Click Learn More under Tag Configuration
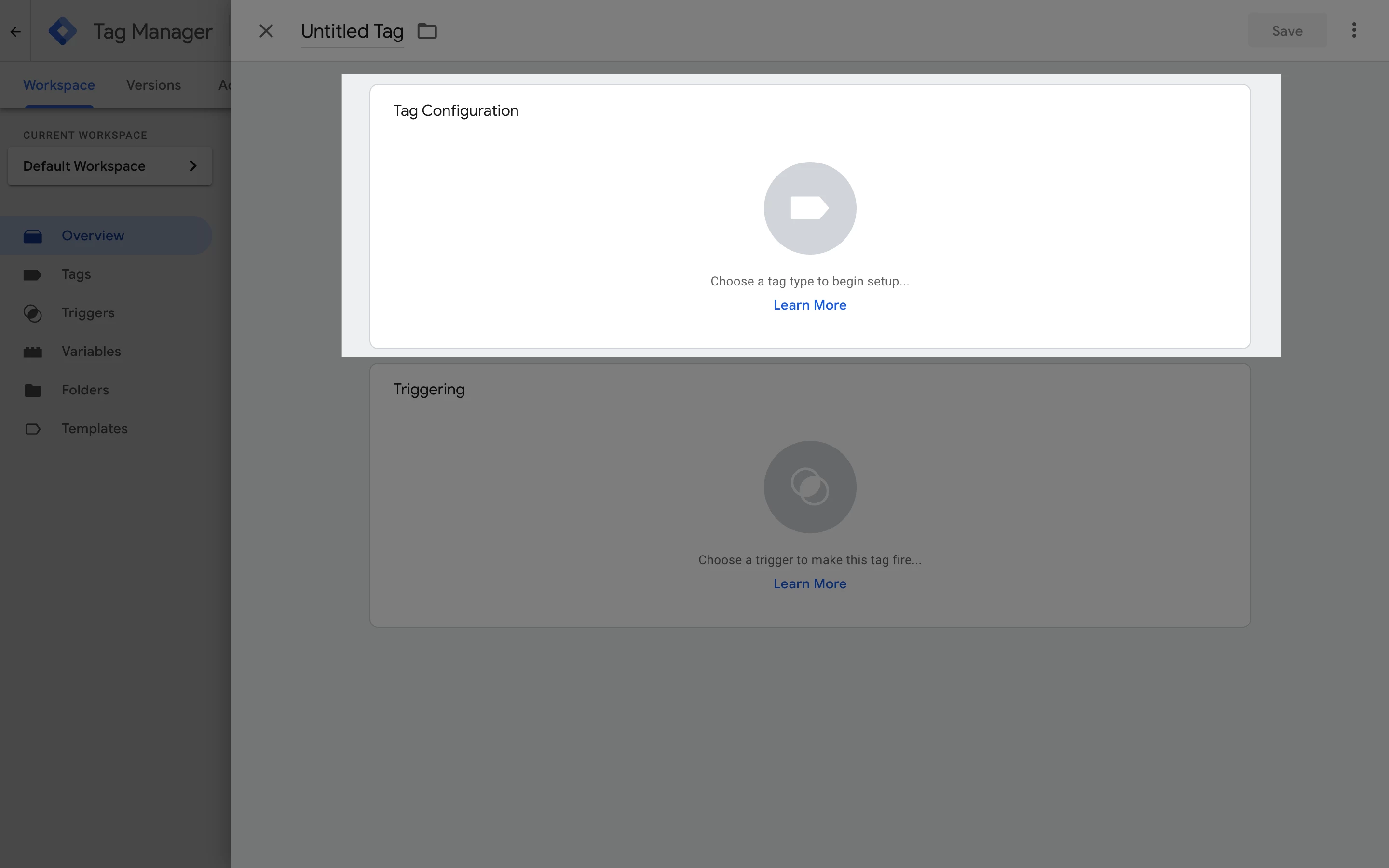The height and width of the screenshot is (868, 1389). 809,305
